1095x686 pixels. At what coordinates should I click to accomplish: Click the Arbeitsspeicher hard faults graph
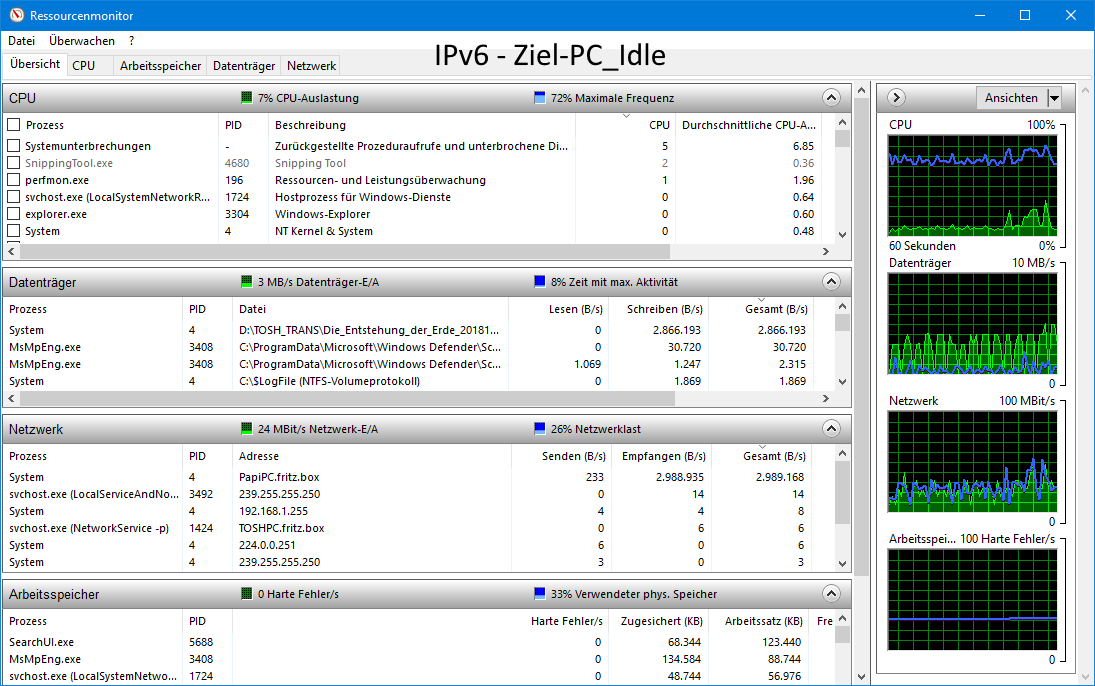[972, 599]
